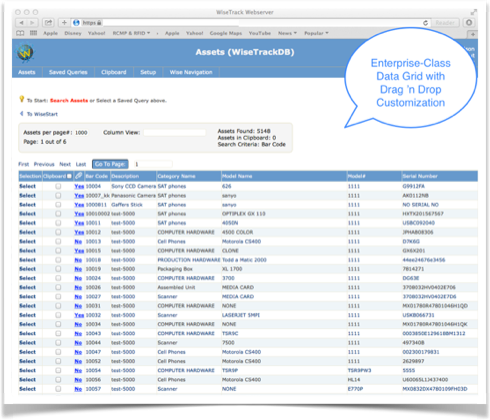Click the downloads icon in Safari toolbar
The width and height of the screenshot is (490, 420).
pyautogui.click(x=469, y=23)
